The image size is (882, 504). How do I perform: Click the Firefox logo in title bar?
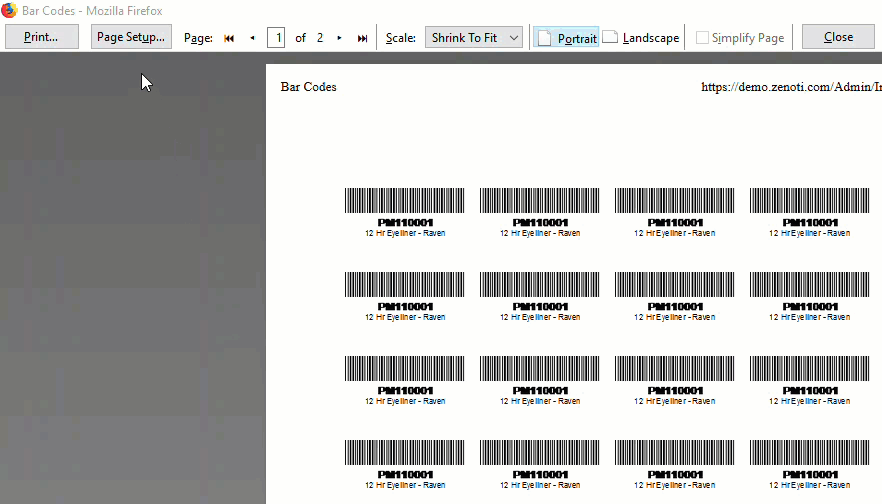10,10
